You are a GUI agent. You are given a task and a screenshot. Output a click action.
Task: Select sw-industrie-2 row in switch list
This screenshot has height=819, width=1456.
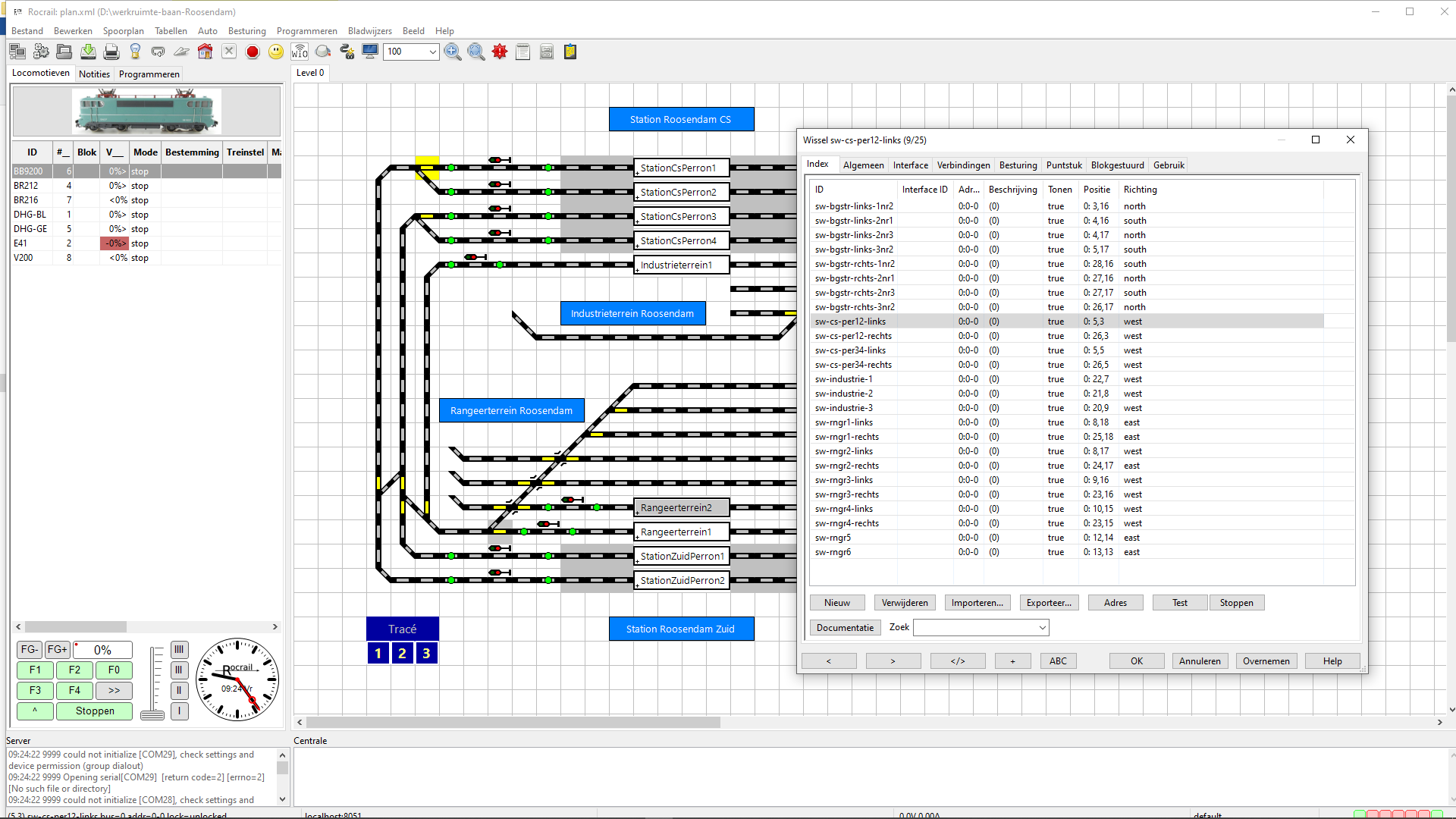843,394
